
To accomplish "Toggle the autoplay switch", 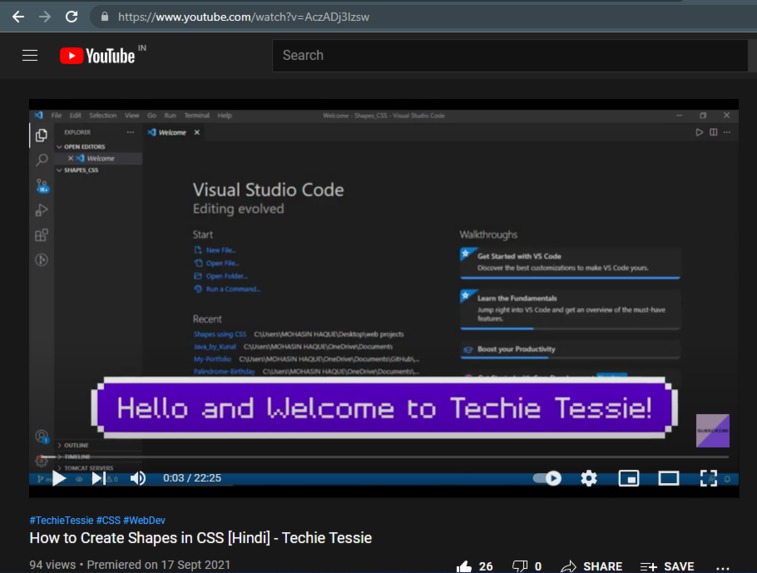I will tap(547, 478).
